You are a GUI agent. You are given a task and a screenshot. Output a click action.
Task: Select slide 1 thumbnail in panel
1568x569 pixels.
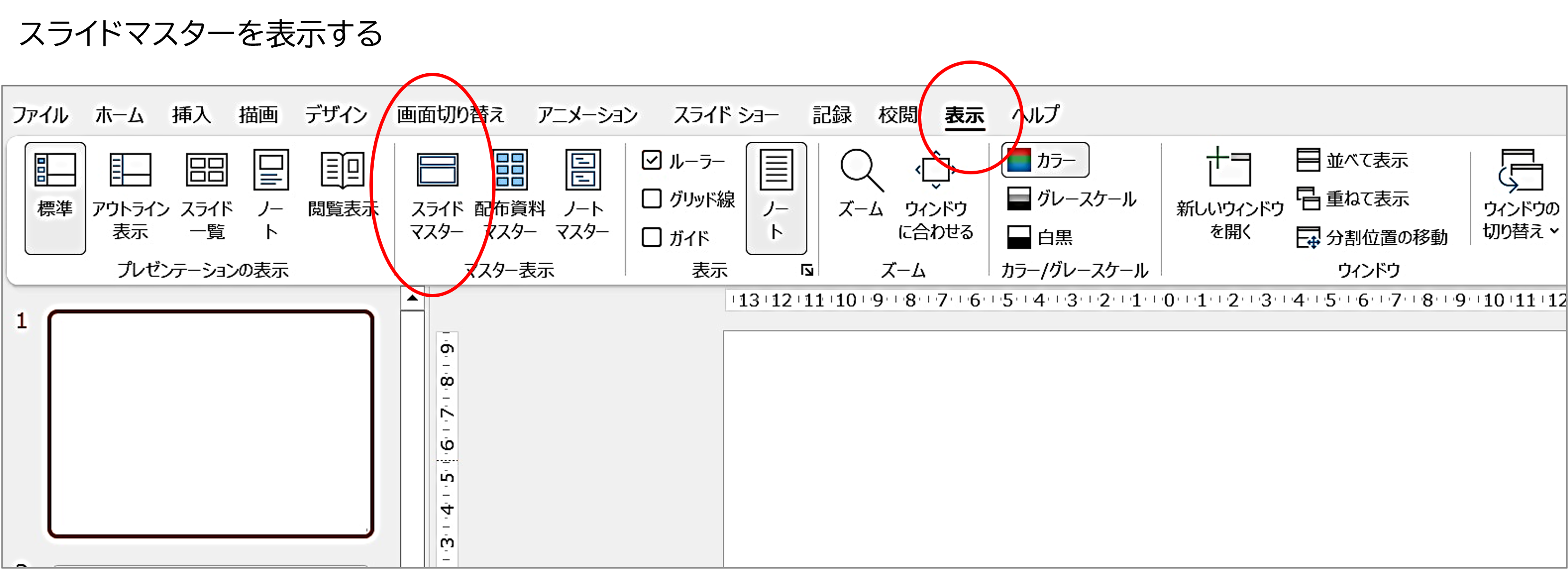pos(211,424)
